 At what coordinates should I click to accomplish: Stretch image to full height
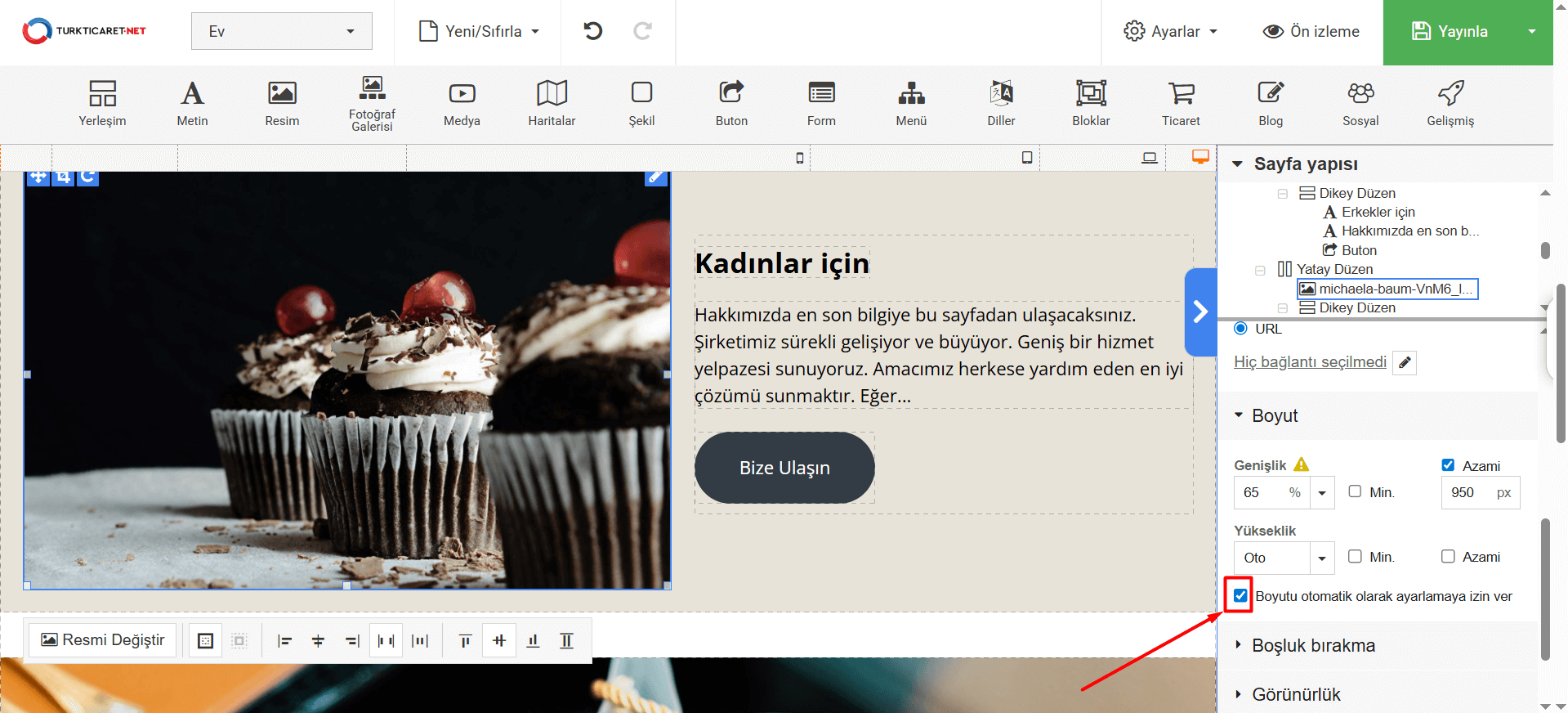[567, 640]
